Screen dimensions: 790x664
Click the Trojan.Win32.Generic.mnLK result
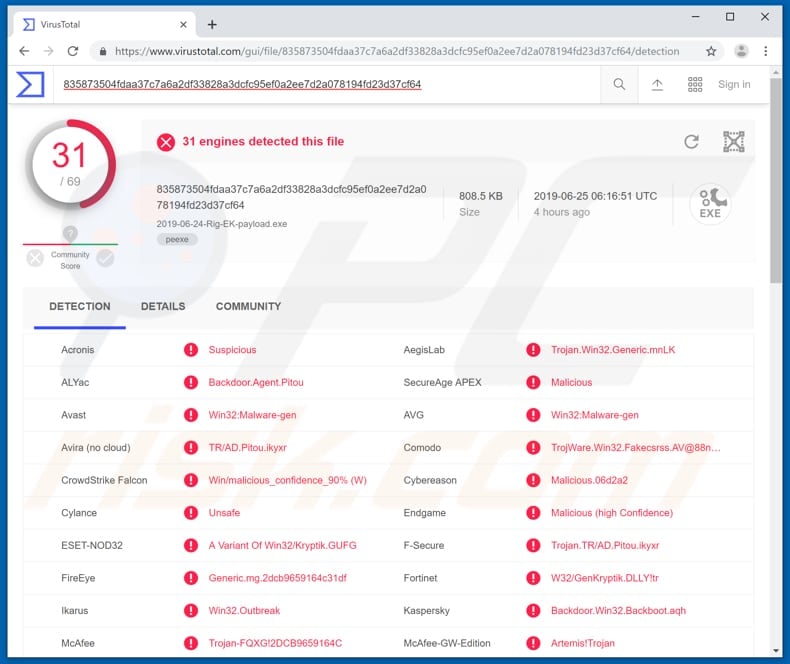[x=613, y=350]
